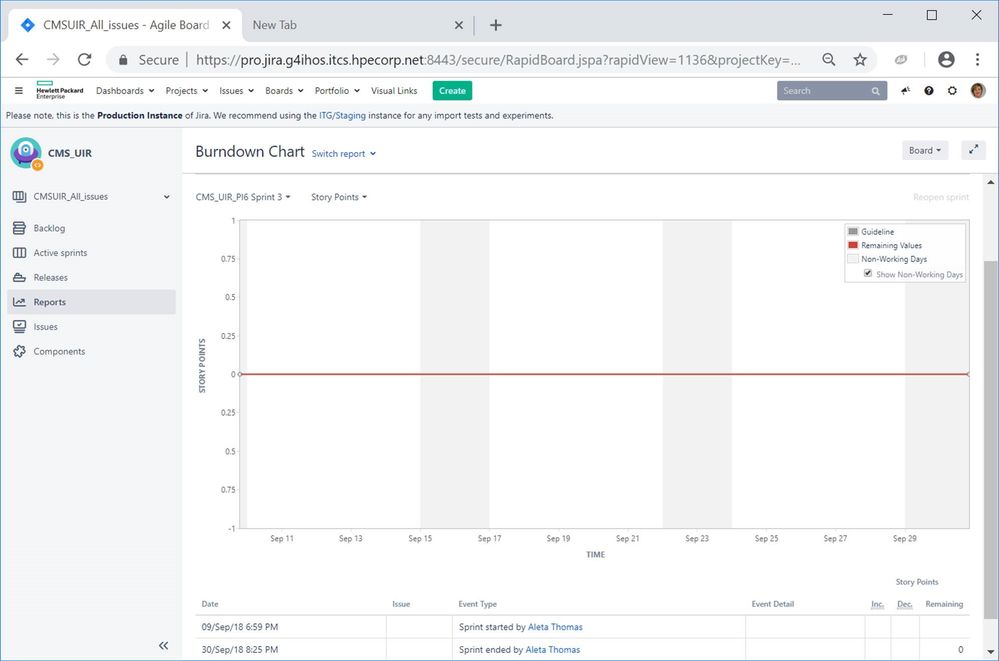
Task: Open the Dashboards dropdown menu
Action: (x=125, y=91)
